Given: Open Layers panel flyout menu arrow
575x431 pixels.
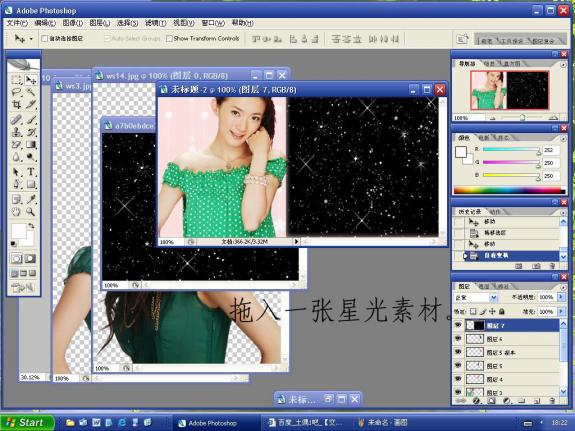Looking at the screenshot, I should click(563, 287).
